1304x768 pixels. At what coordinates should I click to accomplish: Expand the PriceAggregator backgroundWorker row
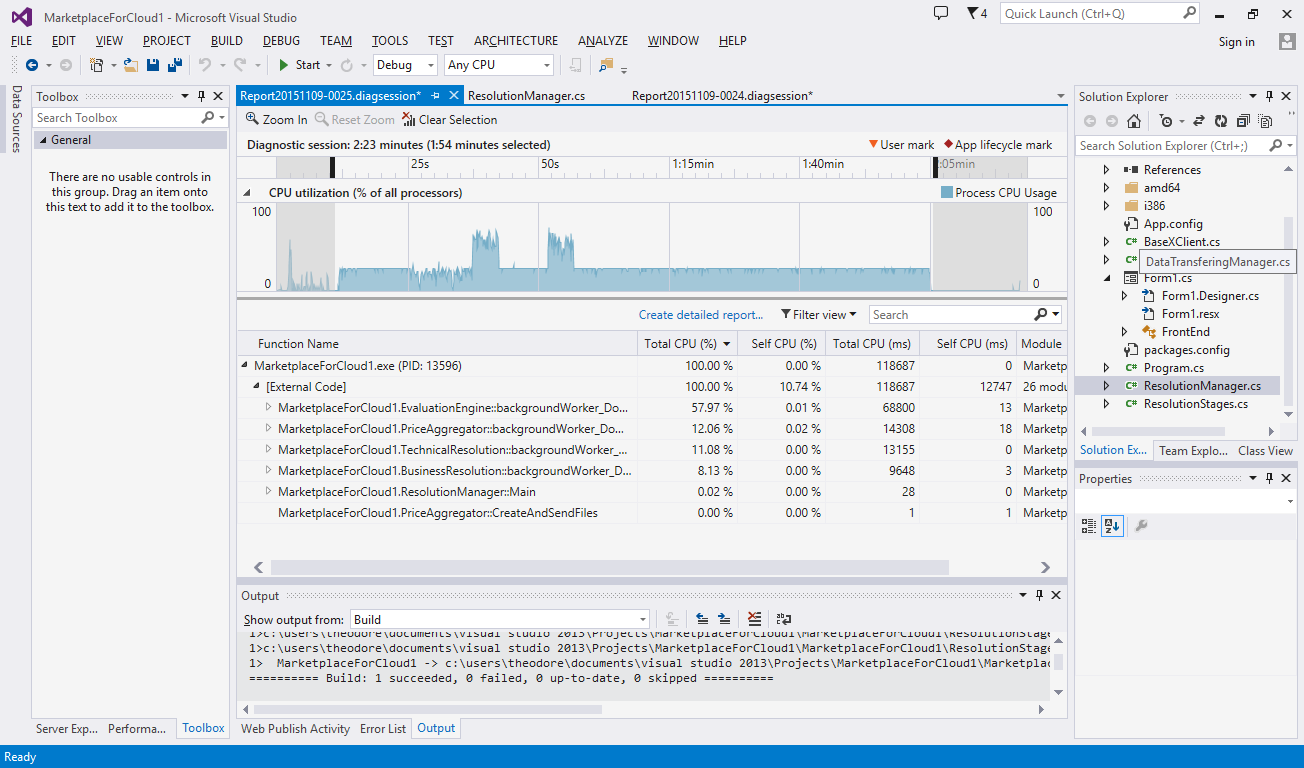pyautogui.click(x=268, y=429)
